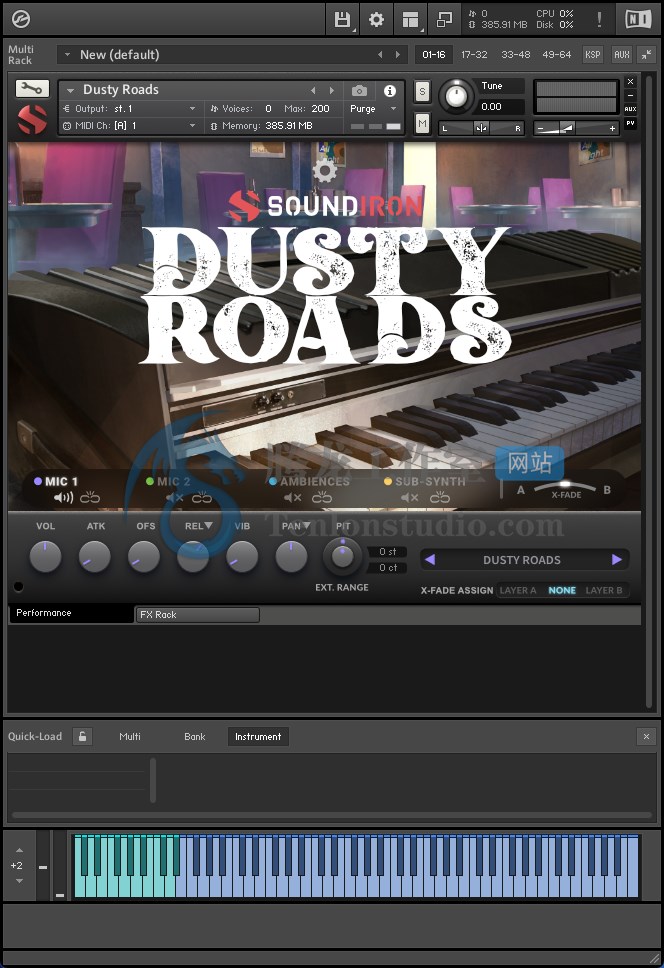Toggle the instrument Mute M button

(422, 123)
